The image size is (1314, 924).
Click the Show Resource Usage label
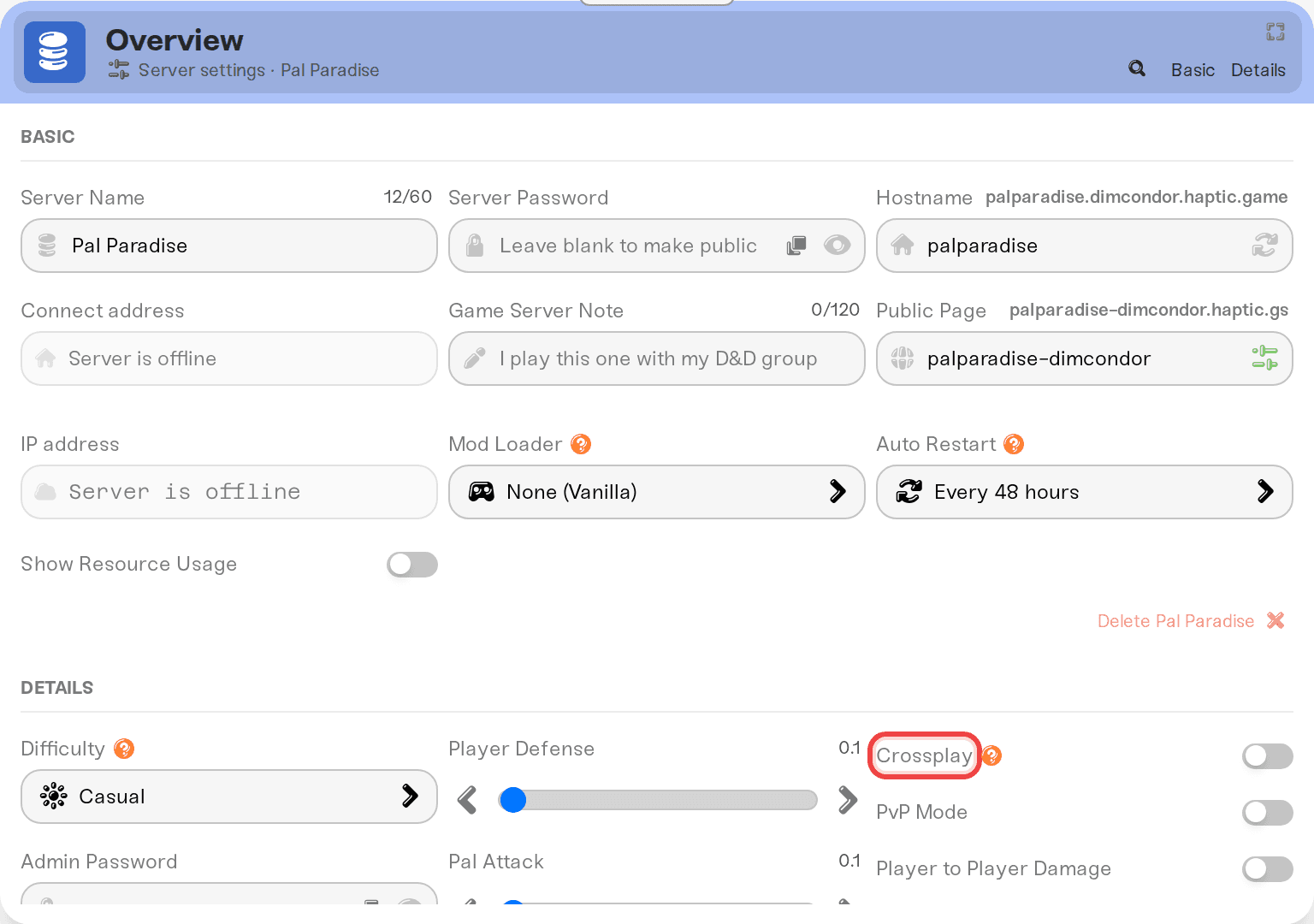[128, 564]
